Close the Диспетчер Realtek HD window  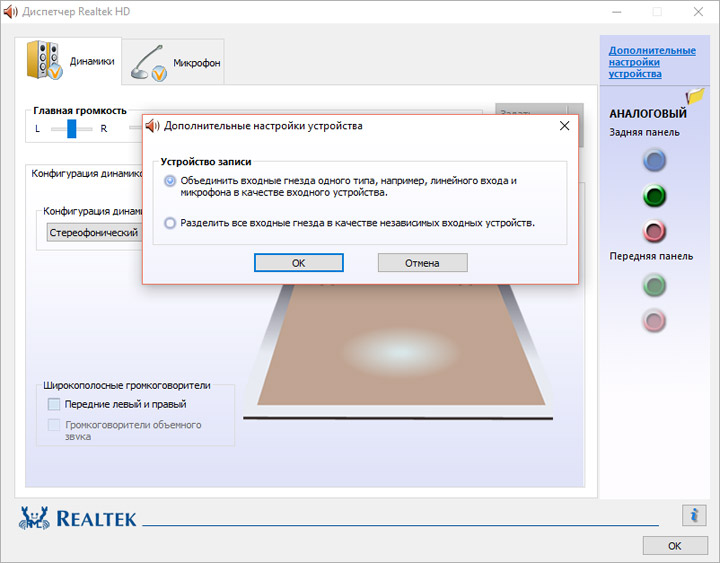(698, 12)
